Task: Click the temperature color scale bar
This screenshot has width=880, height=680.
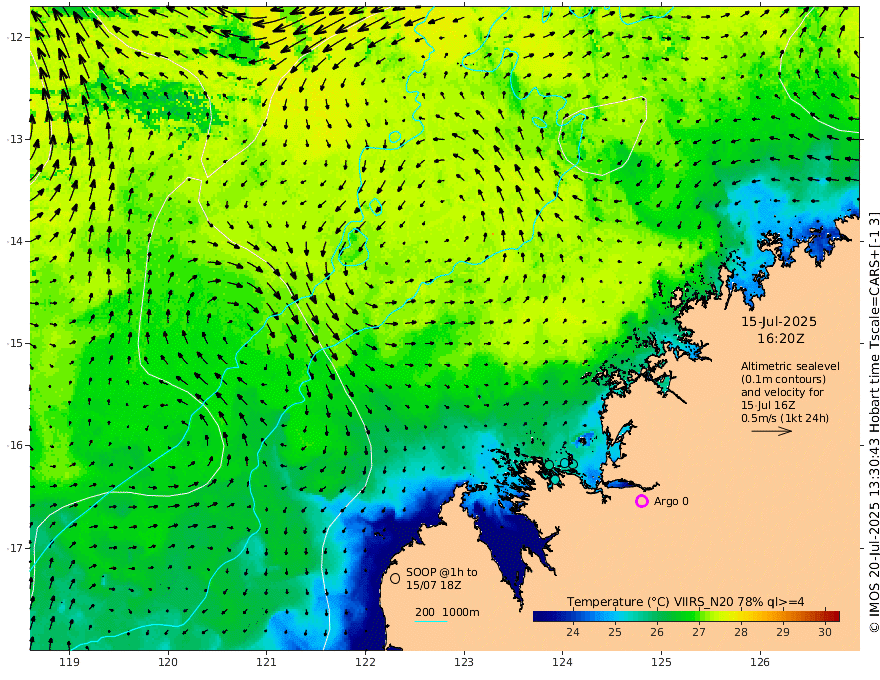Action: pyautogui.click(x=686, y=616)
